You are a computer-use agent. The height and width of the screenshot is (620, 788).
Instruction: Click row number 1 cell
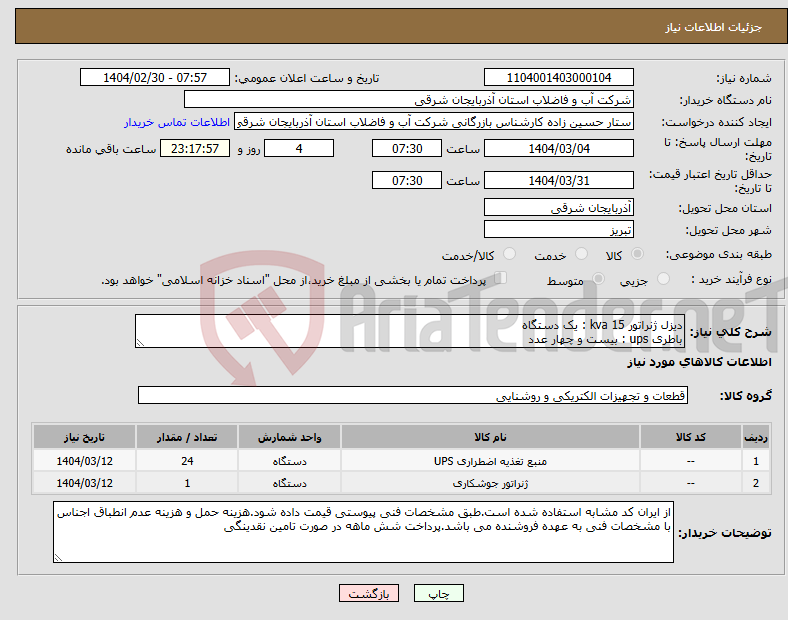pyautogui.click(x=756, y=461)
